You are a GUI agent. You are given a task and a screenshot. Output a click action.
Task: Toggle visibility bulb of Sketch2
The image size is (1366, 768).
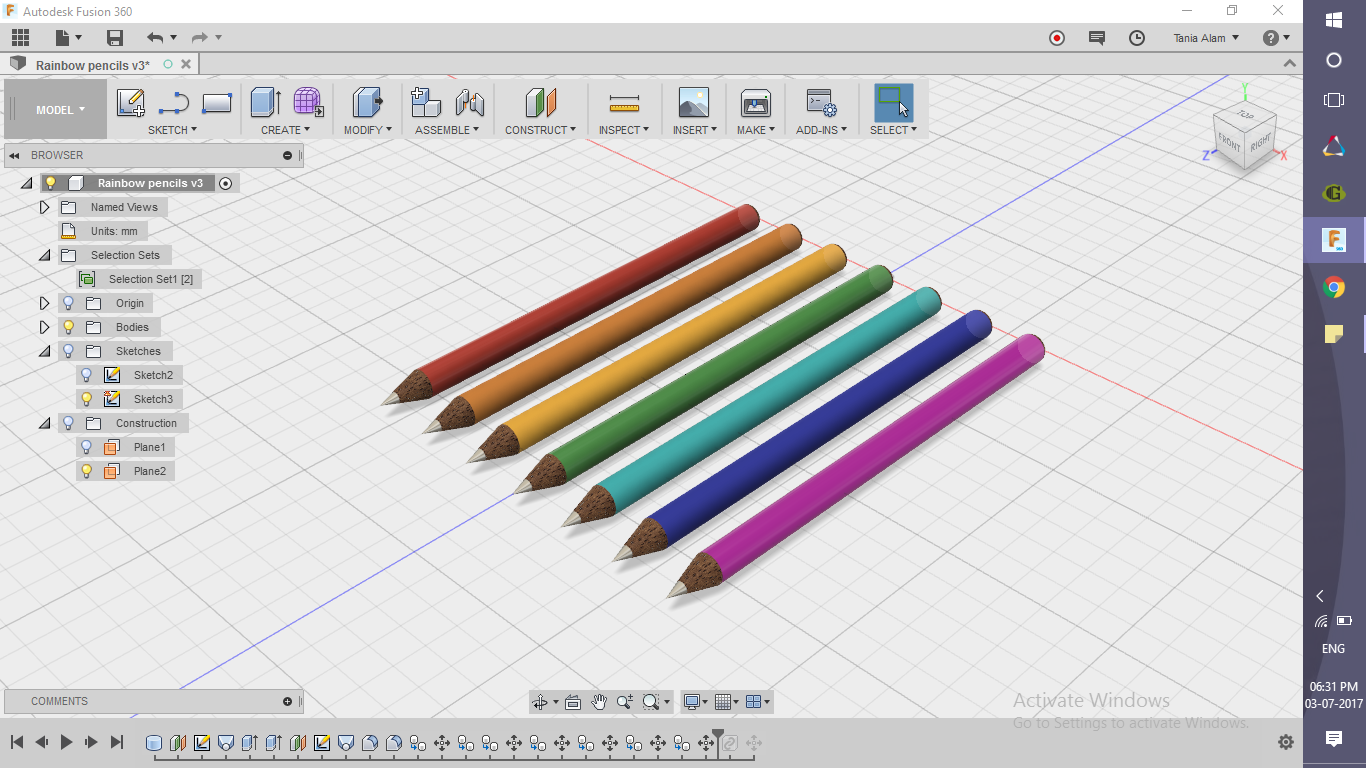pyautogui.click(x=86, y=375)
